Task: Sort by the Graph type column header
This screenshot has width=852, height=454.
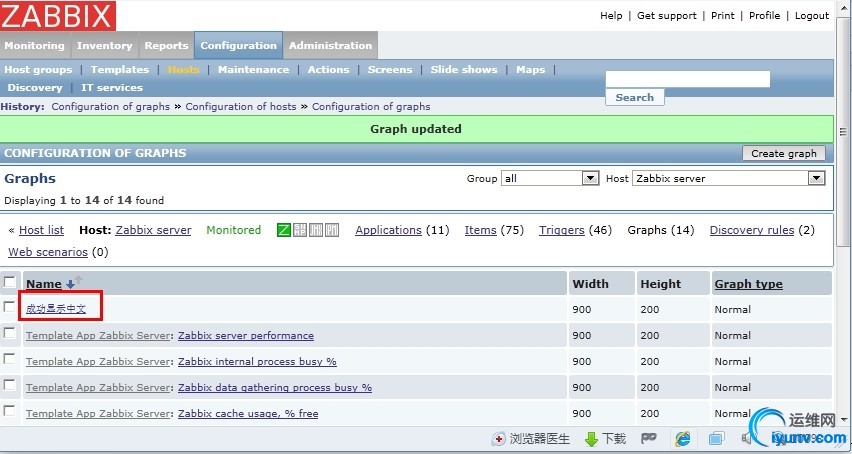Action: (x=749, y=284)
